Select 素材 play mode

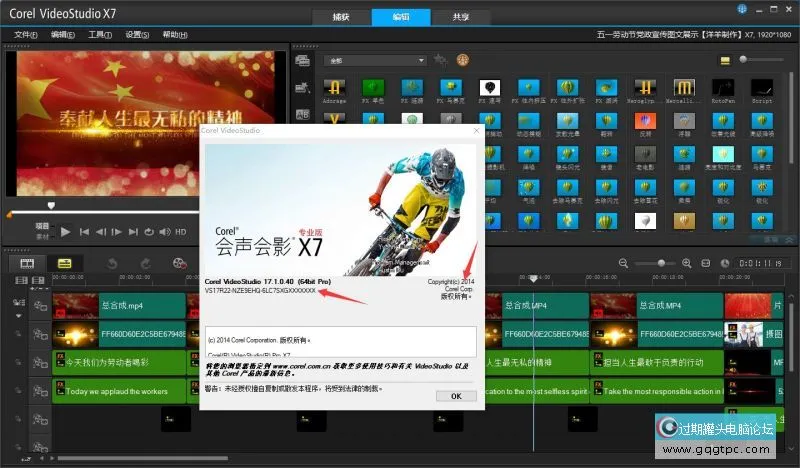click(42, 236)
